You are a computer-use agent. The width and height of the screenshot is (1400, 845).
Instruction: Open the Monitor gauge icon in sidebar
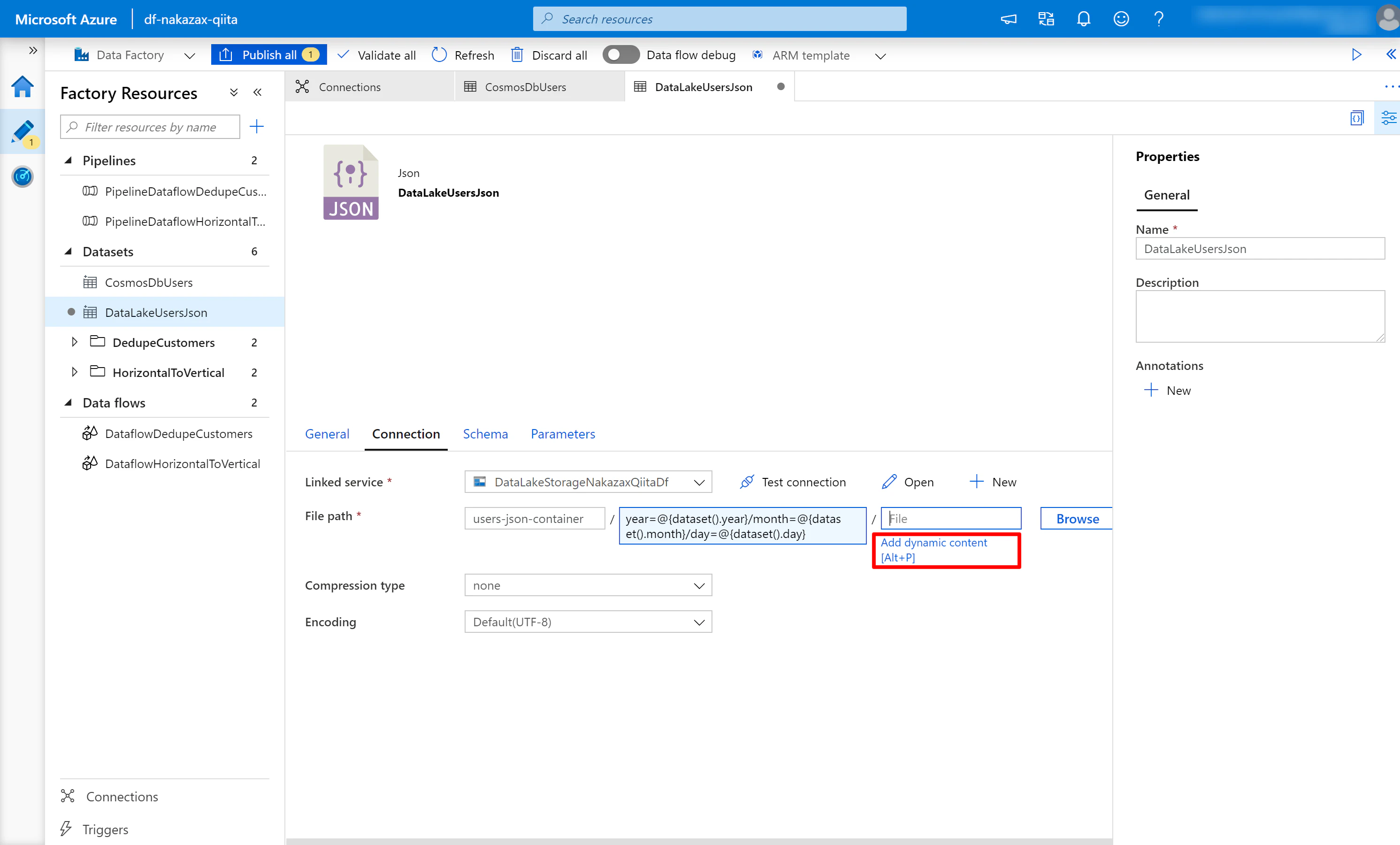(x=22, y=177)
